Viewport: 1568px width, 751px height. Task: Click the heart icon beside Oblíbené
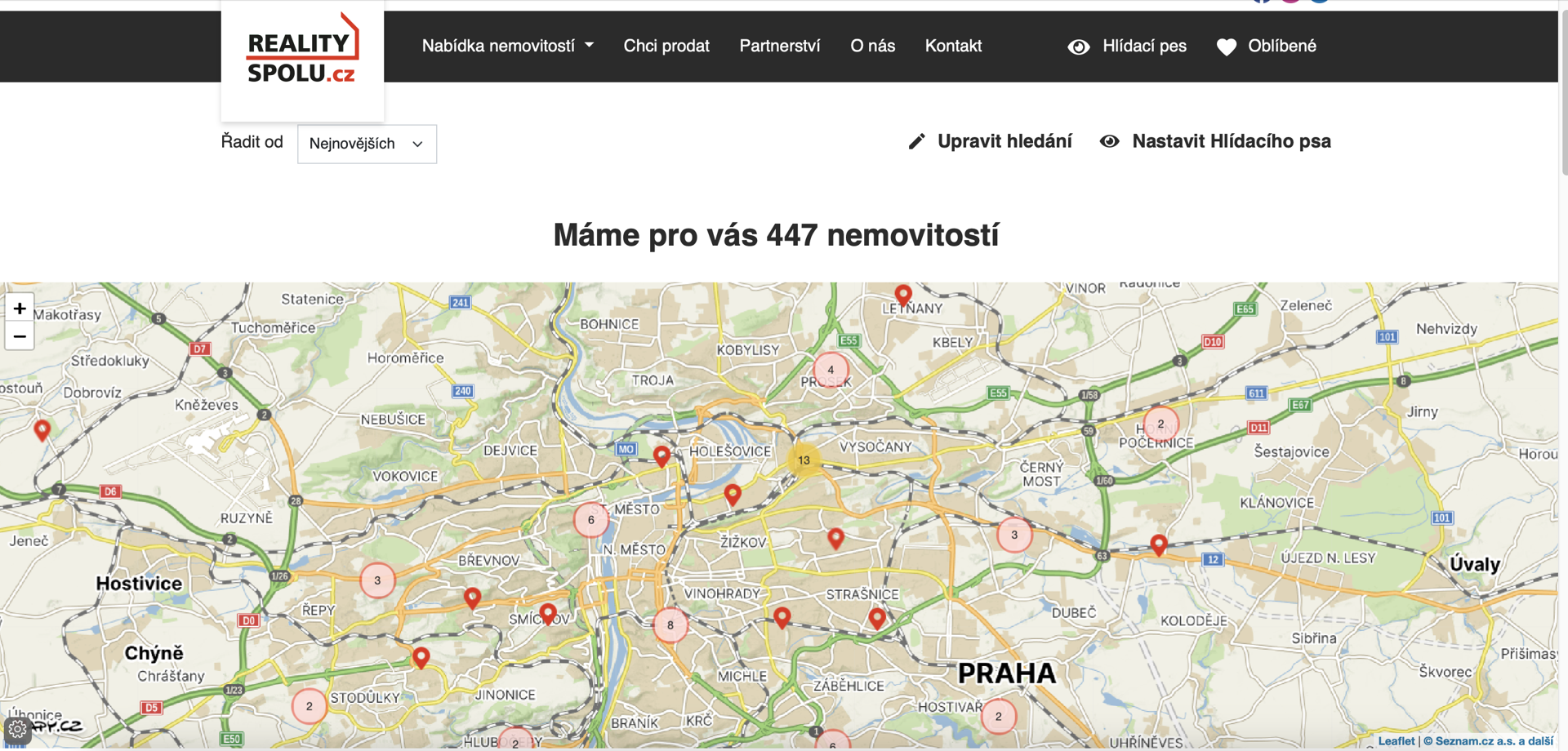(1226, 47)
